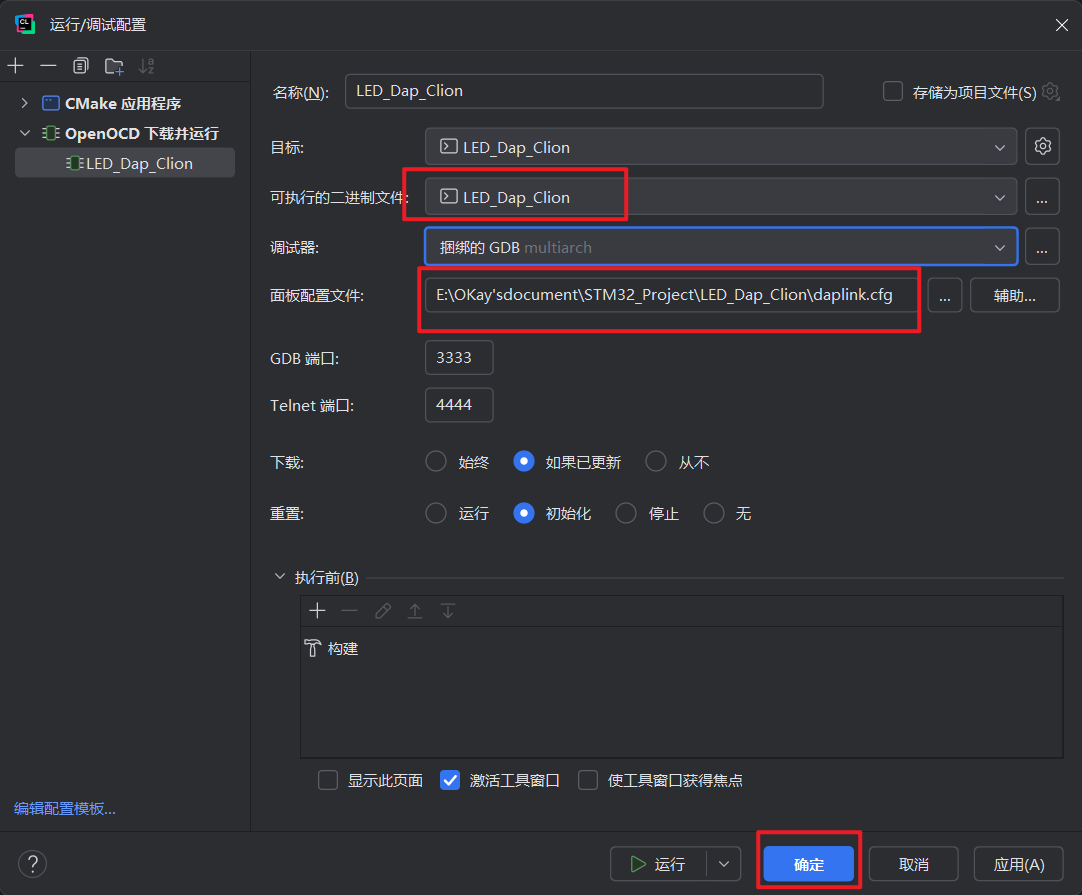
Task: Open the 目标 target dropdown
Action: point(721,146)
